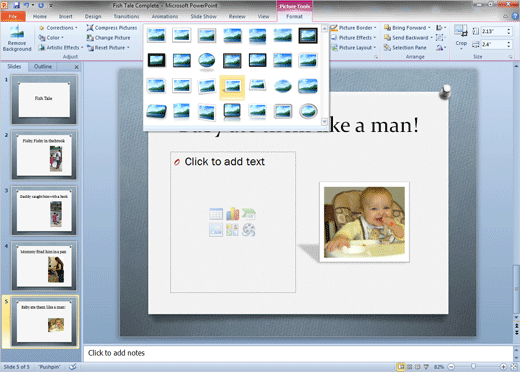Screen dimensions: 520x372
Task: Switch to Normal view in status bar
Action: coord(401,367)
